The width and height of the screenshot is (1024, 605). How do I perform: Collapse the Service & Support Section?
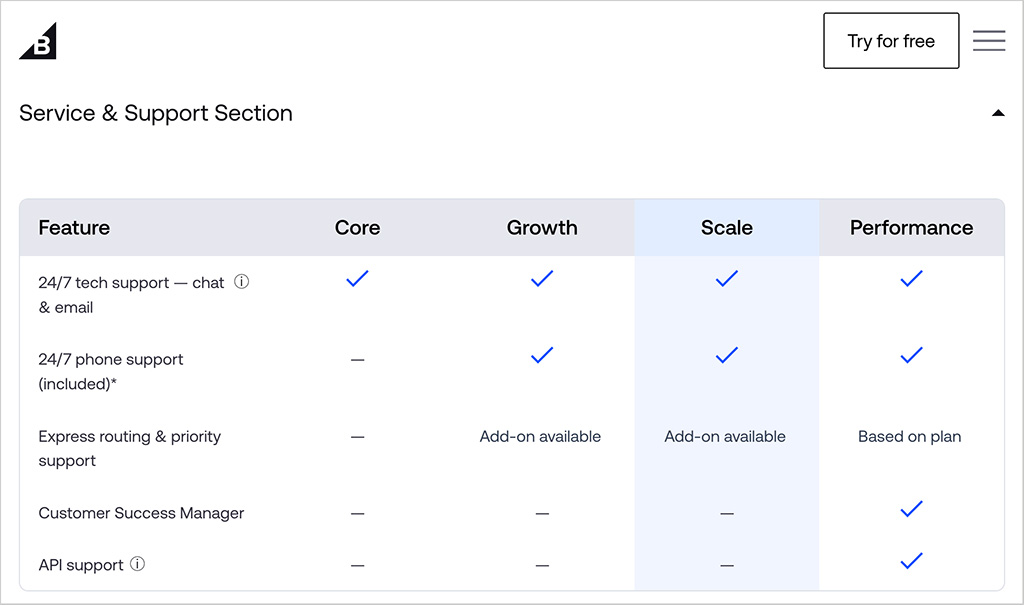coord(998,113)
